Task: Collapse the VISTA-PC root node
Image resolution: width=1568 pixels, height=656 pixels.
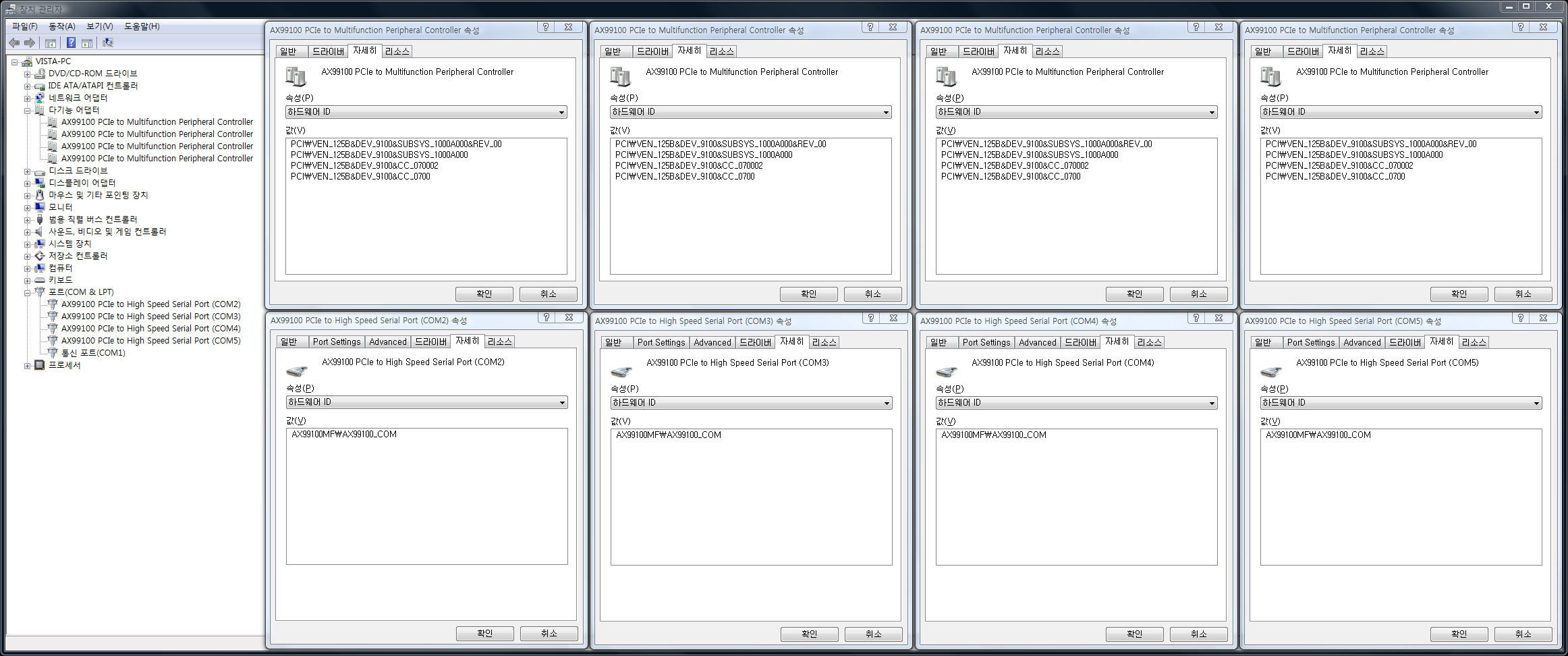Action: pos(14,61)
